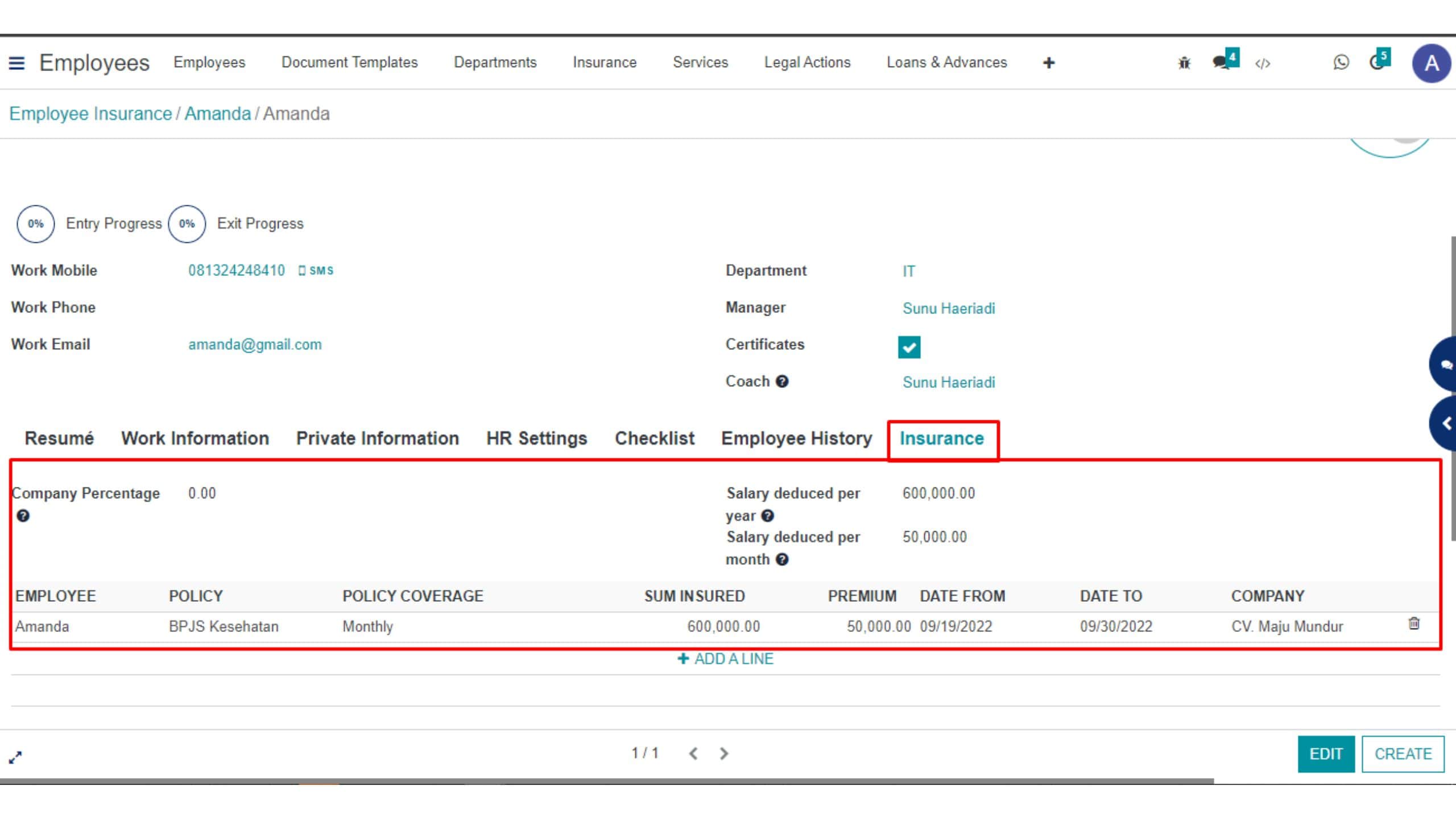Delete the BPJS Kesehatan insurance line
The width and height of the screenshot is (1456, 819).
(x=1413, y=623)
